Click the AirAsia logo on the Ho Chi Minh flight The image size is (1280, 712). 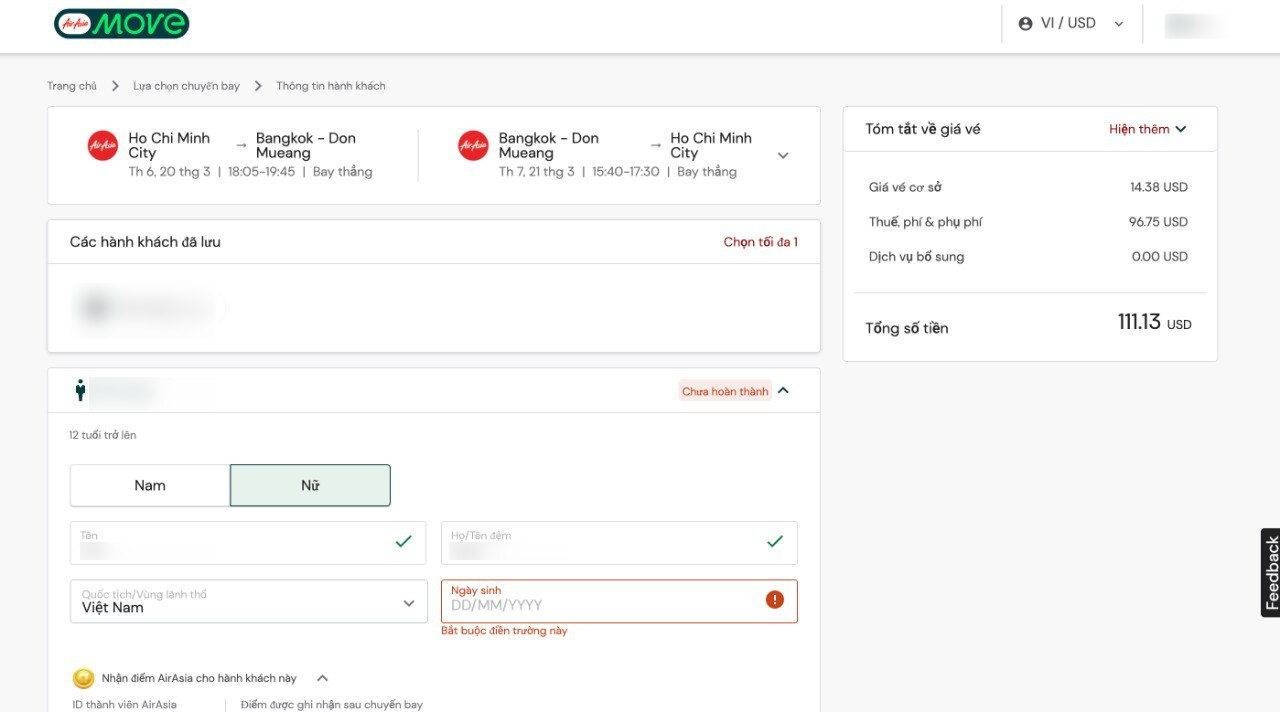(x=102, y=144)
